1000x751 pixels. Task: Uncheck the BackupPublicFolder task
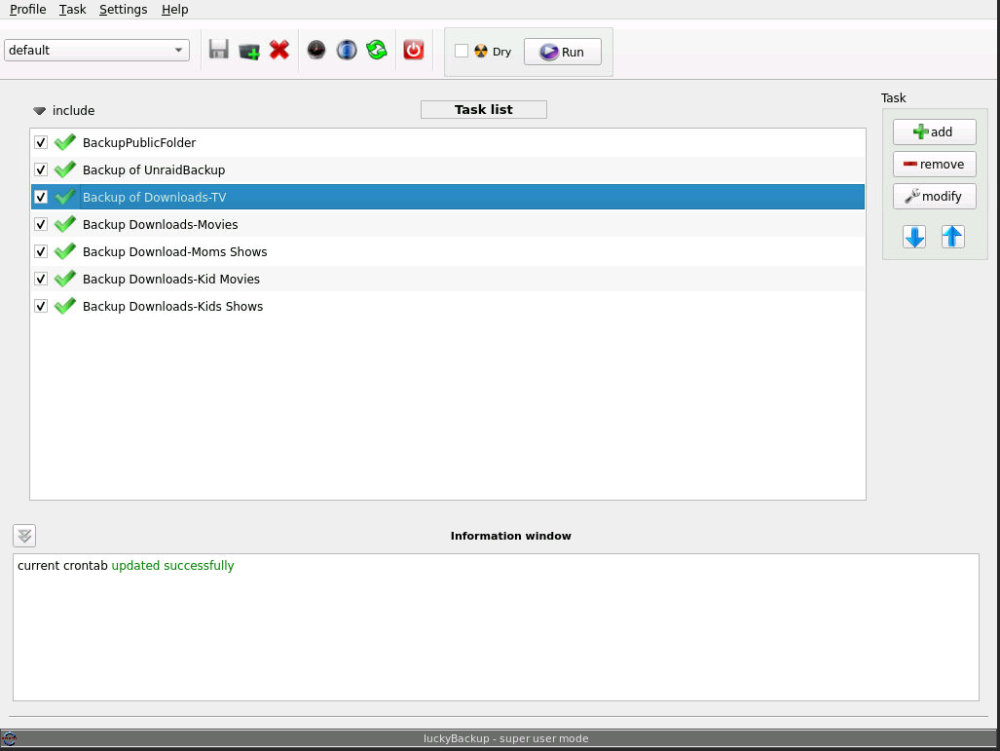point(41,142)
